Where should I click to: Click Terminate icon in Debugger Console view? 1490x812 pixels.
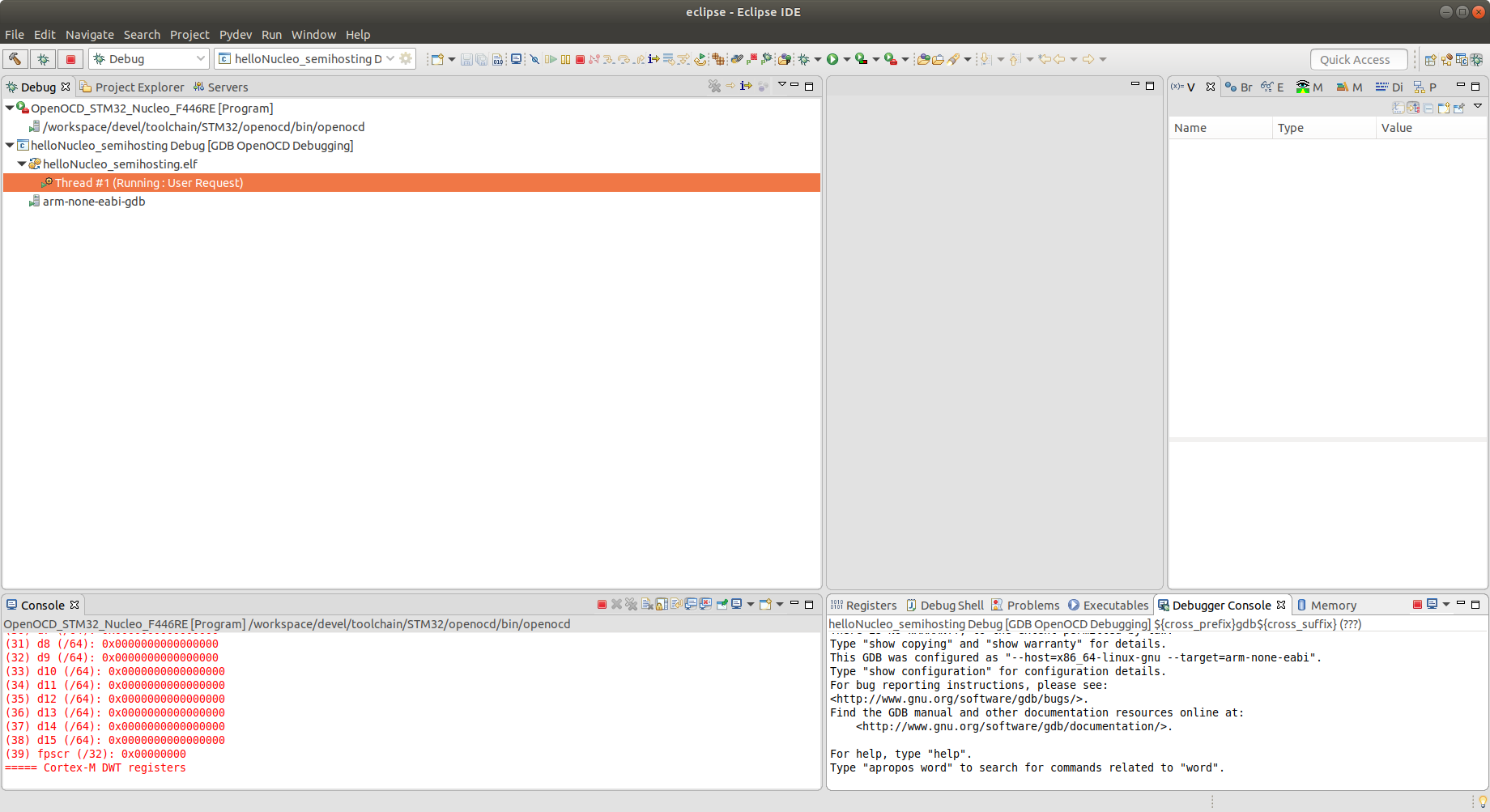pyautogui.click(x=1417, y=604)
